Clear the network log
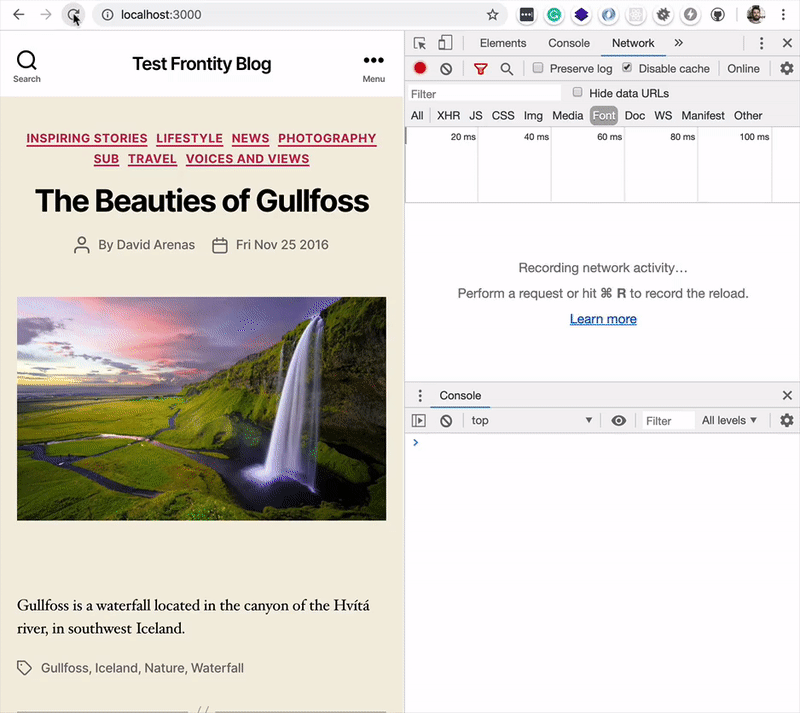 446,69
